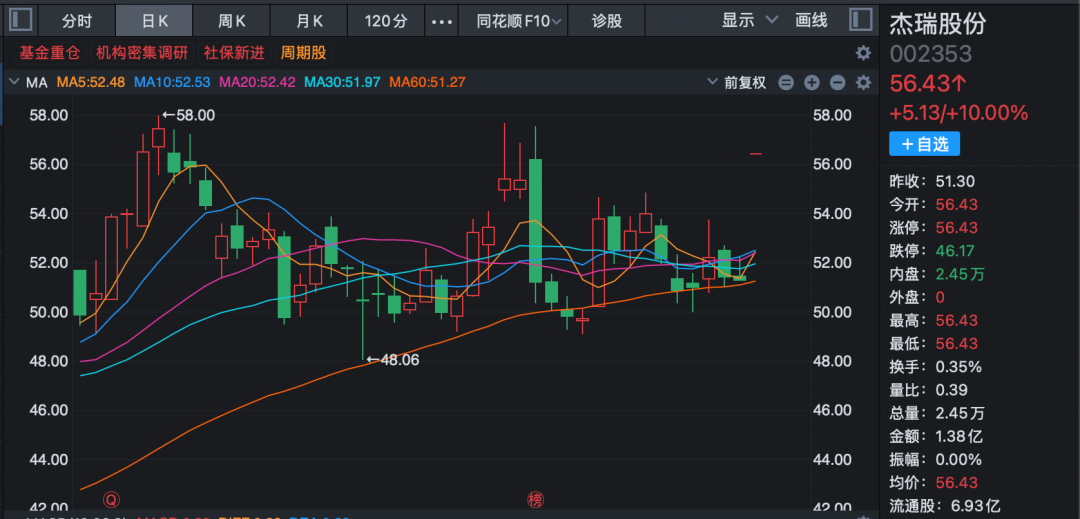Click the 诊股 stock diagnosis button
Screen dimensions: 1080x519
pos(606,20)
